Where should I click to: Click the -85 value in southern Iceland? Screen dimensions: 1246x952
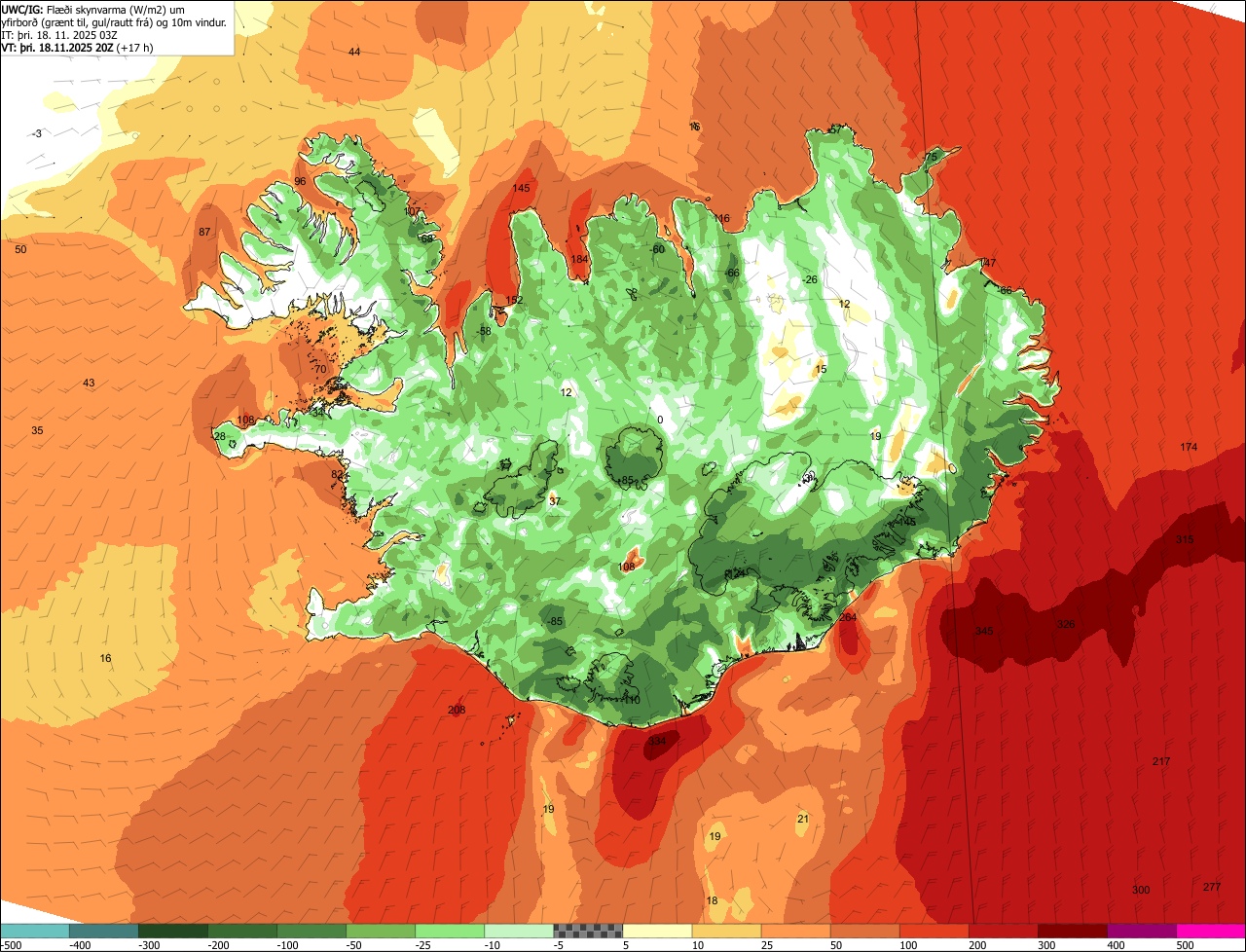[555, 621]
